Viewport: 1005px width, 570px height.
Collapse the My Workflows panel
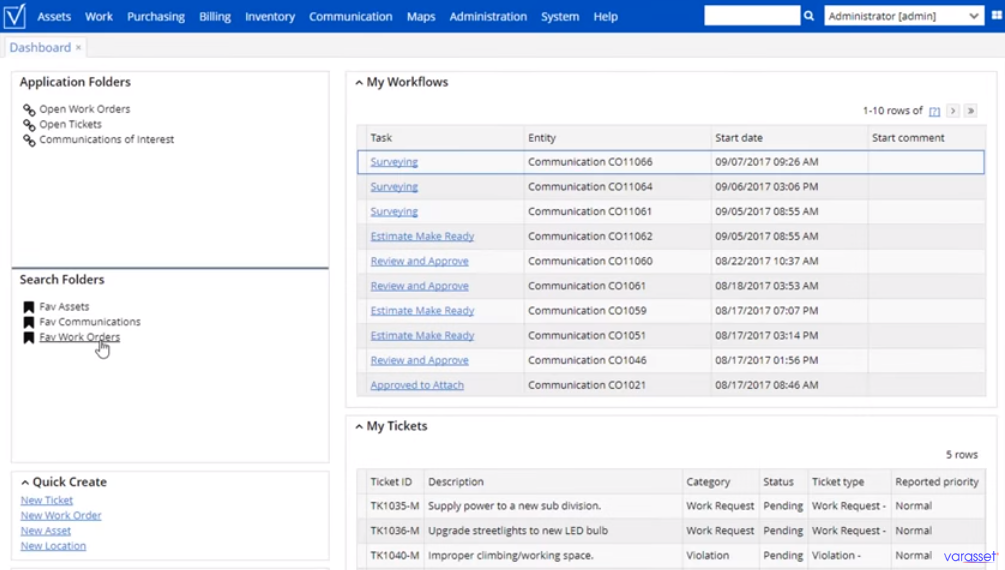click(359, 83)
